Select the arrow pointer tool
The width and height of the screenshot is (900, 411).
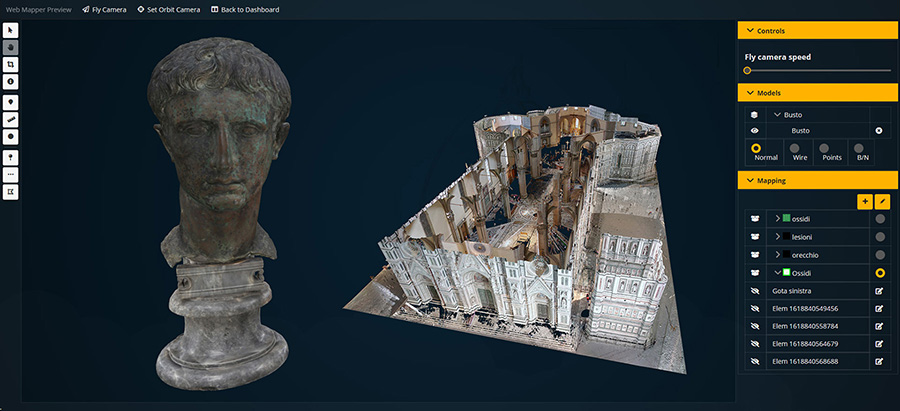click(x=10, y=30)
